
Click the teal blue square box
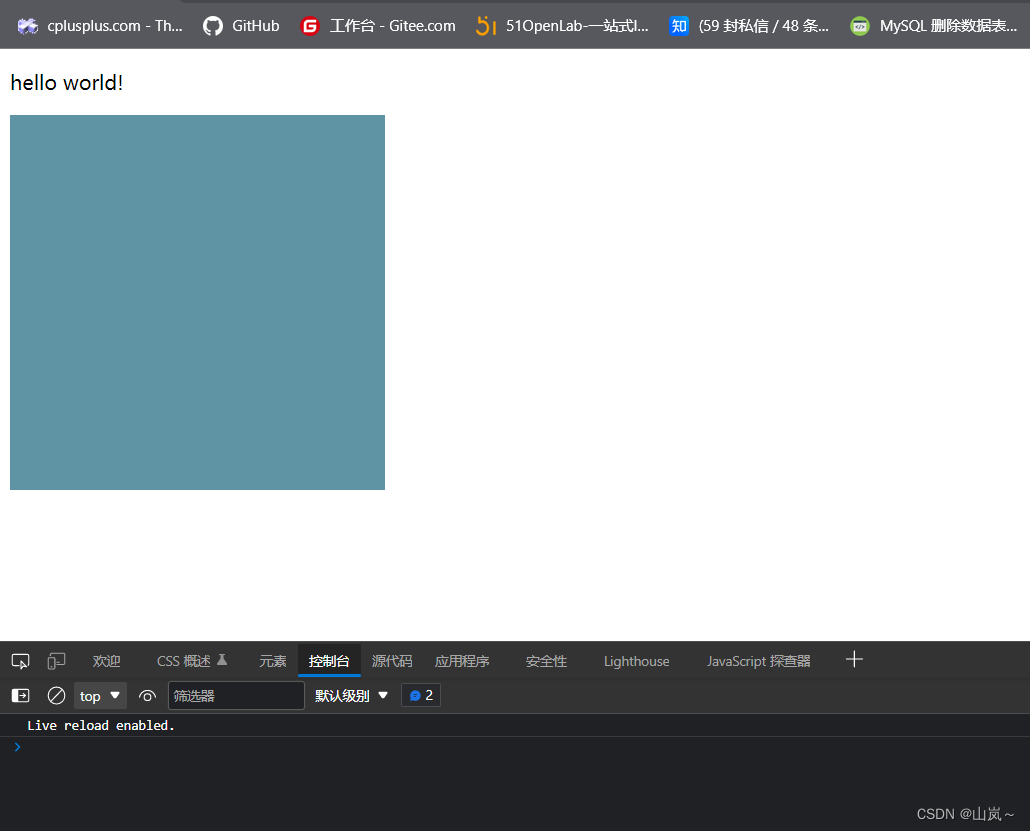[x=197, y=302]
